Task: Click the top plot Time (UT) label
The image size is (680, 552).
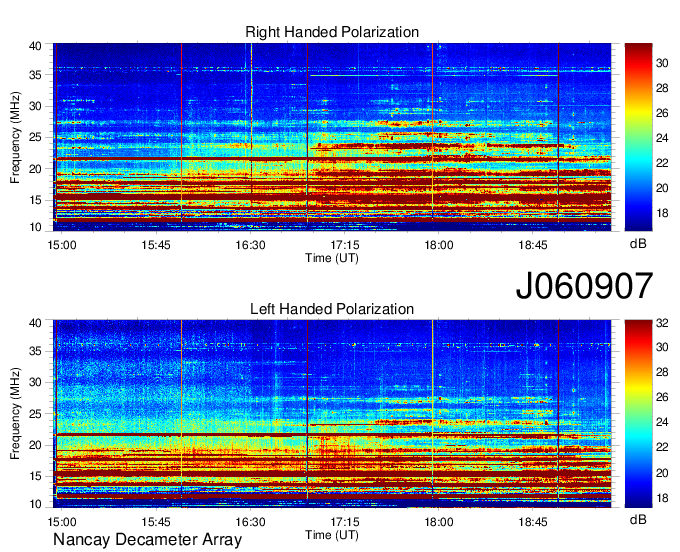Action: (332, 258)
